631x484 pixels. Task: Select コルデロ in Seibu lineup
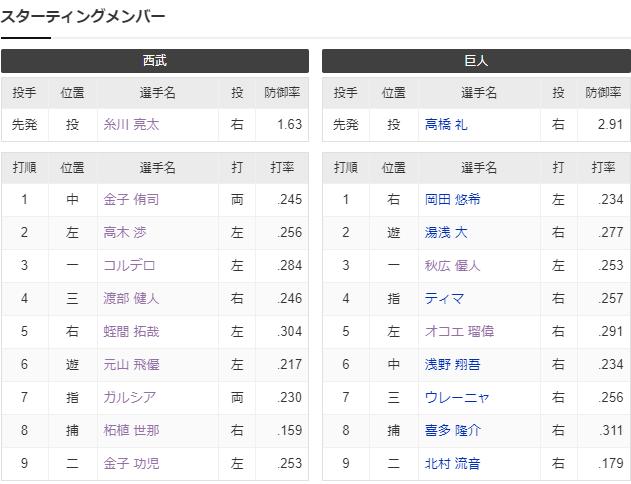point(129,265)
